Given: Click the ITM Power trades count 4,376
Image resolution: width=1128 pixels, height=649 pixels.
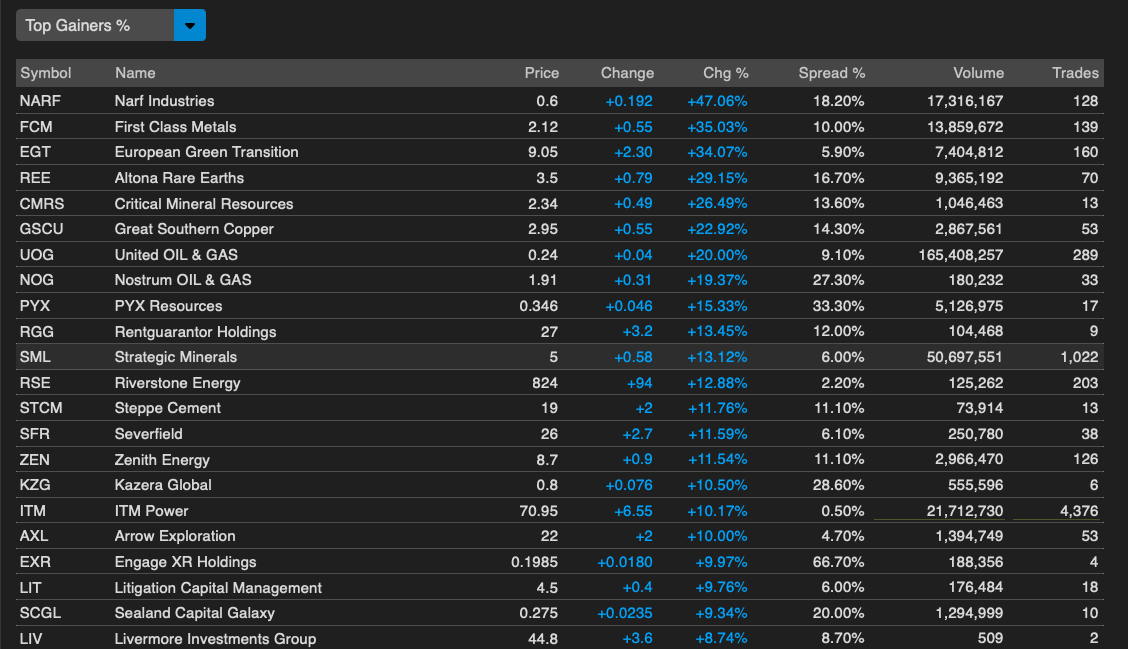Looking at the screenshot, I should point(1076,511).
